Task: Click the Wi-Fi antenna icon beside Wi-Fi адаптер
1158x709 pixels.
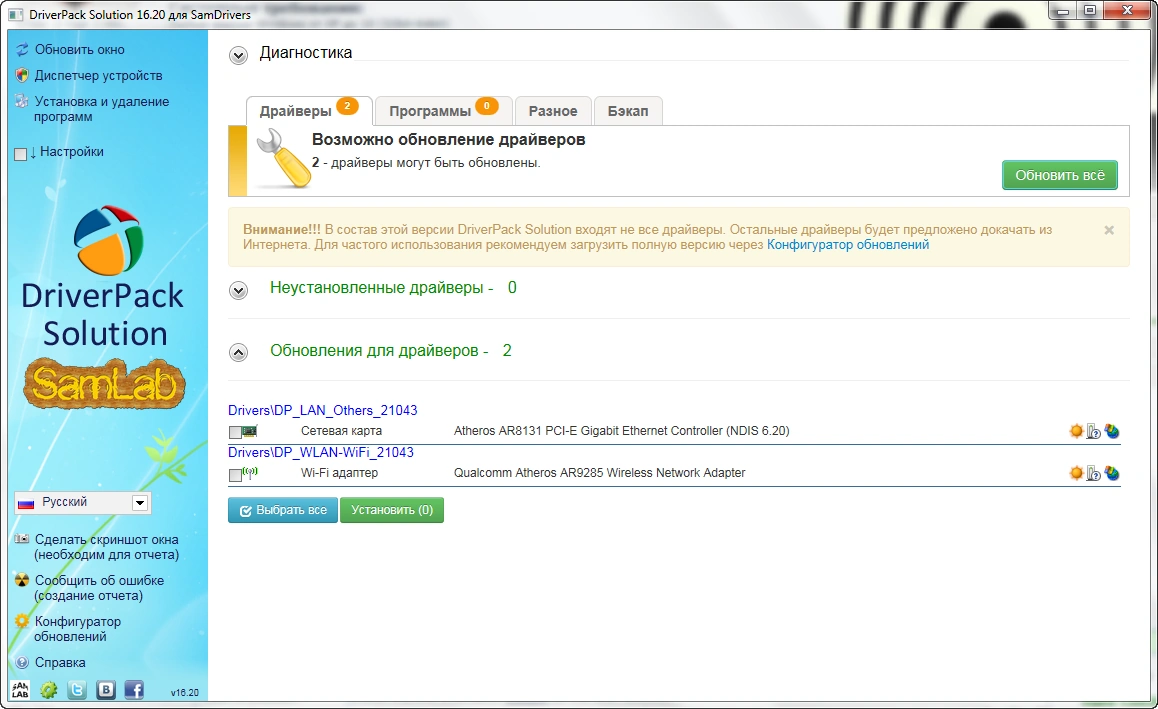Action: click(250, 472)
